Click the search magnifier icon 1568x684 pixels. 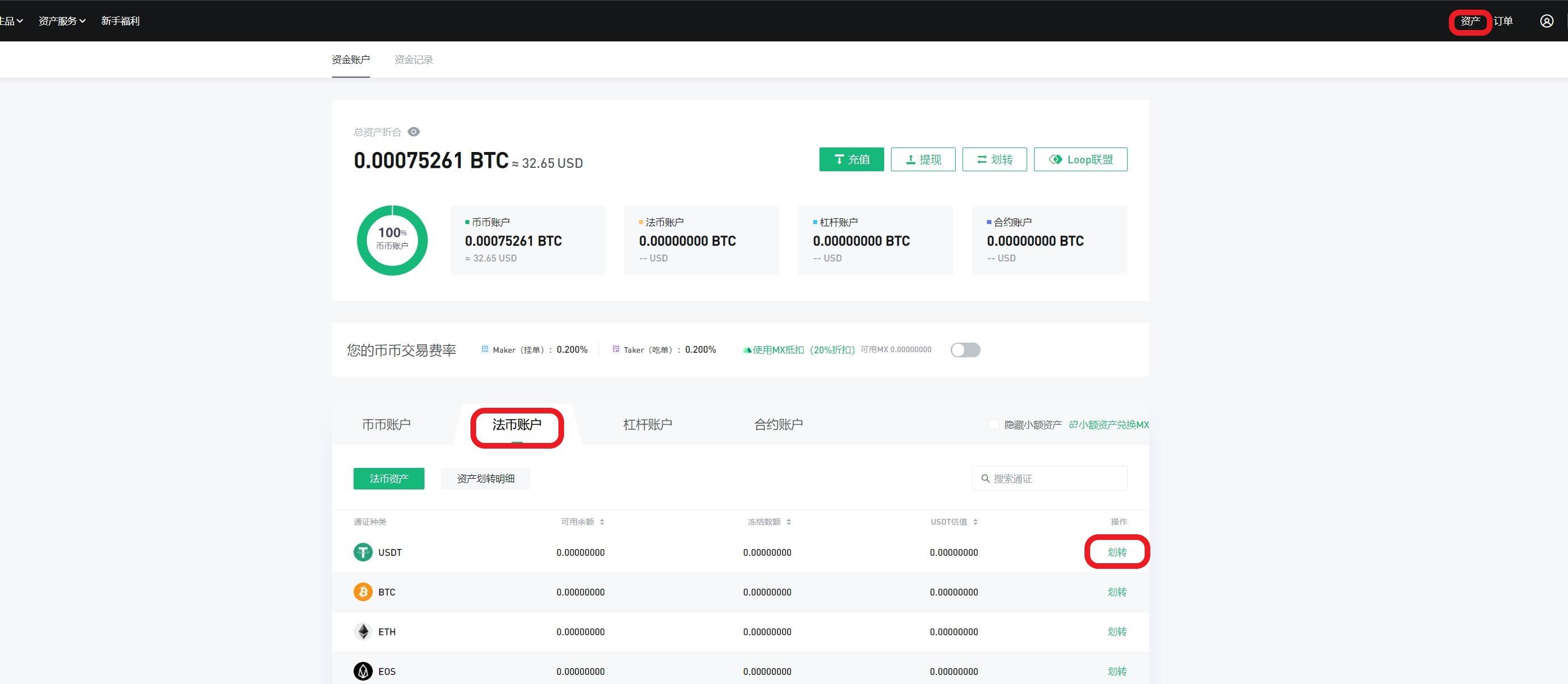coord(985,478)
